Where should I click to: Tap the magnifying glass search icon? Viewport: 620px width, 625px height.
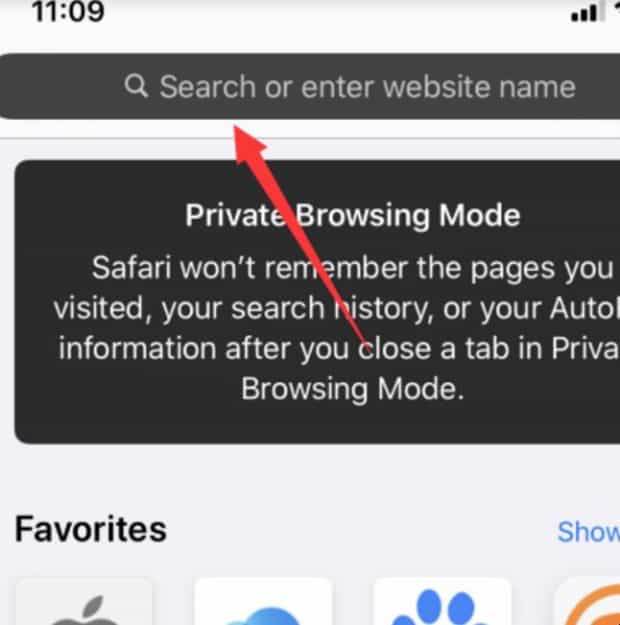(136, 86)
